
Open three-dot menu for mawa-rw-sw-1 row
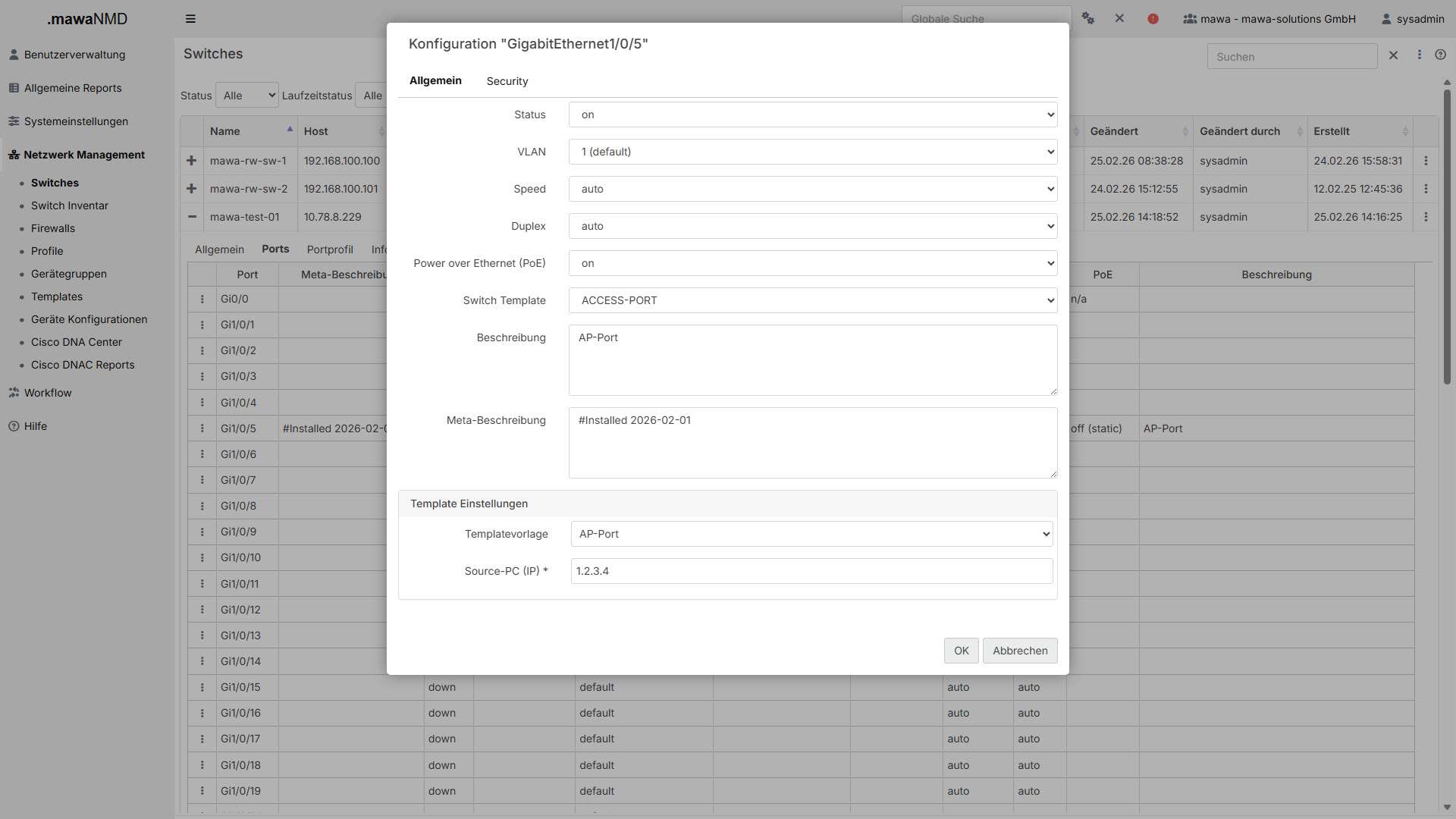click(x=1426, y=161)
